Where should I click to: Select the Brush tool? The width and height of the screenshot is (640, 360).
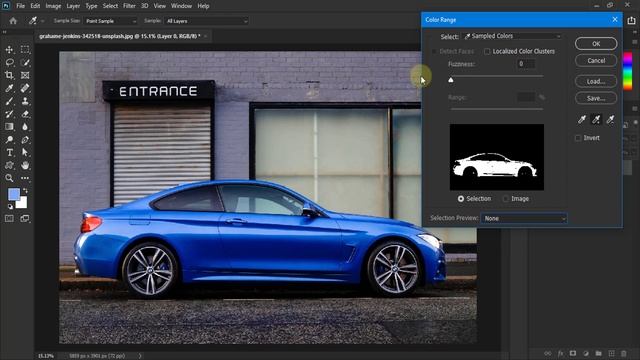point(9,101)
